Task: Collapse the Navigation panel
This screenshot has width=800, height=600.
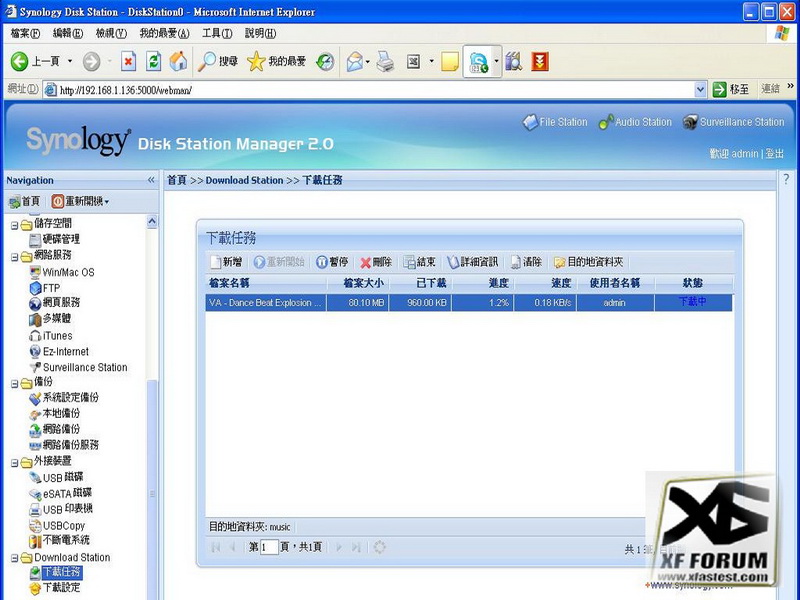Action: pos(151,180)
